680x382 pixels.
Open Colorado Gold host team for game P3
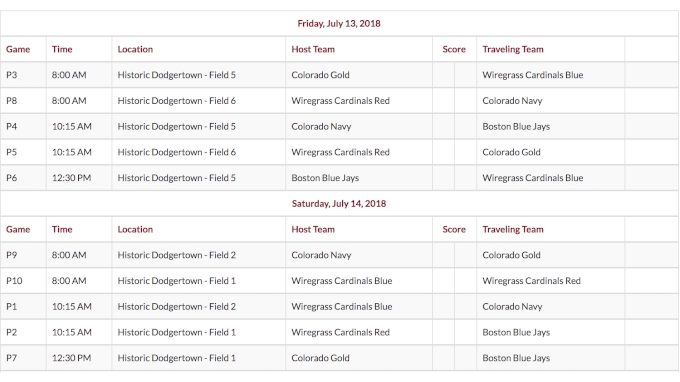pos(320,75)
